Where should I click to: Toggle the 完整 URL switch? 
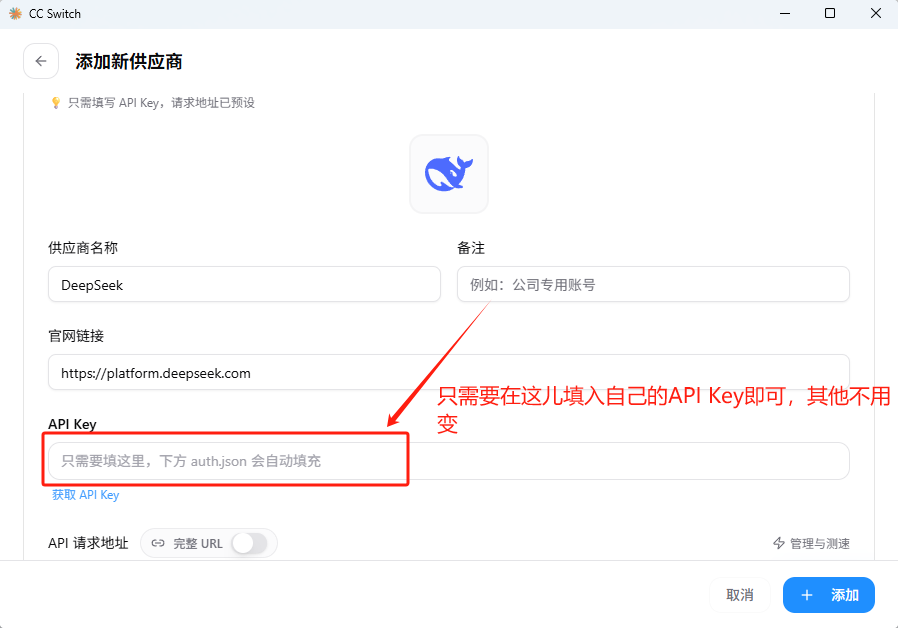click(x=250, y=543)
